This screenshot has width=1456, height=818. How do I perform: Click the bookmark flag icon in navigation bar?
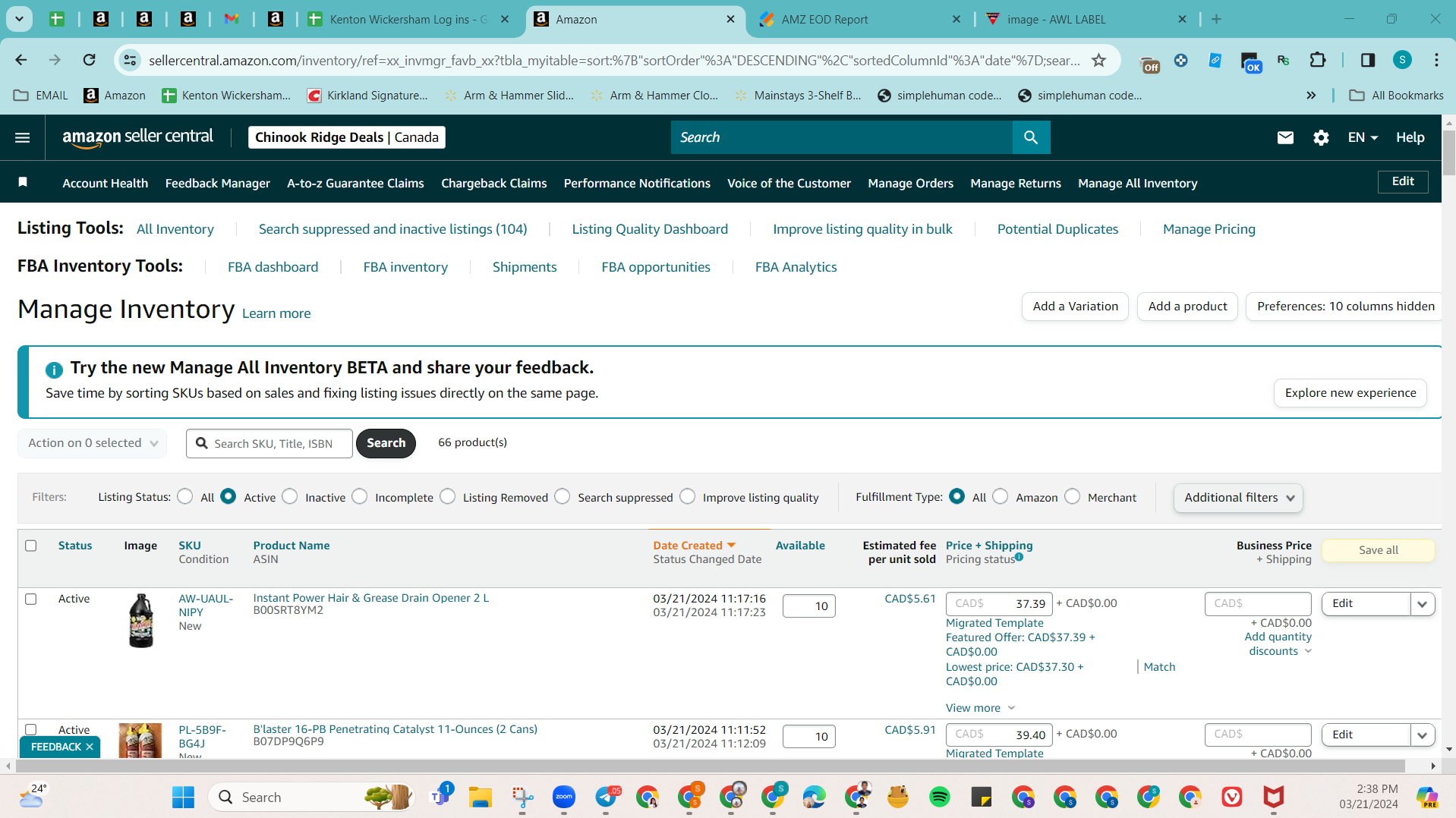[x=23, y=182]
